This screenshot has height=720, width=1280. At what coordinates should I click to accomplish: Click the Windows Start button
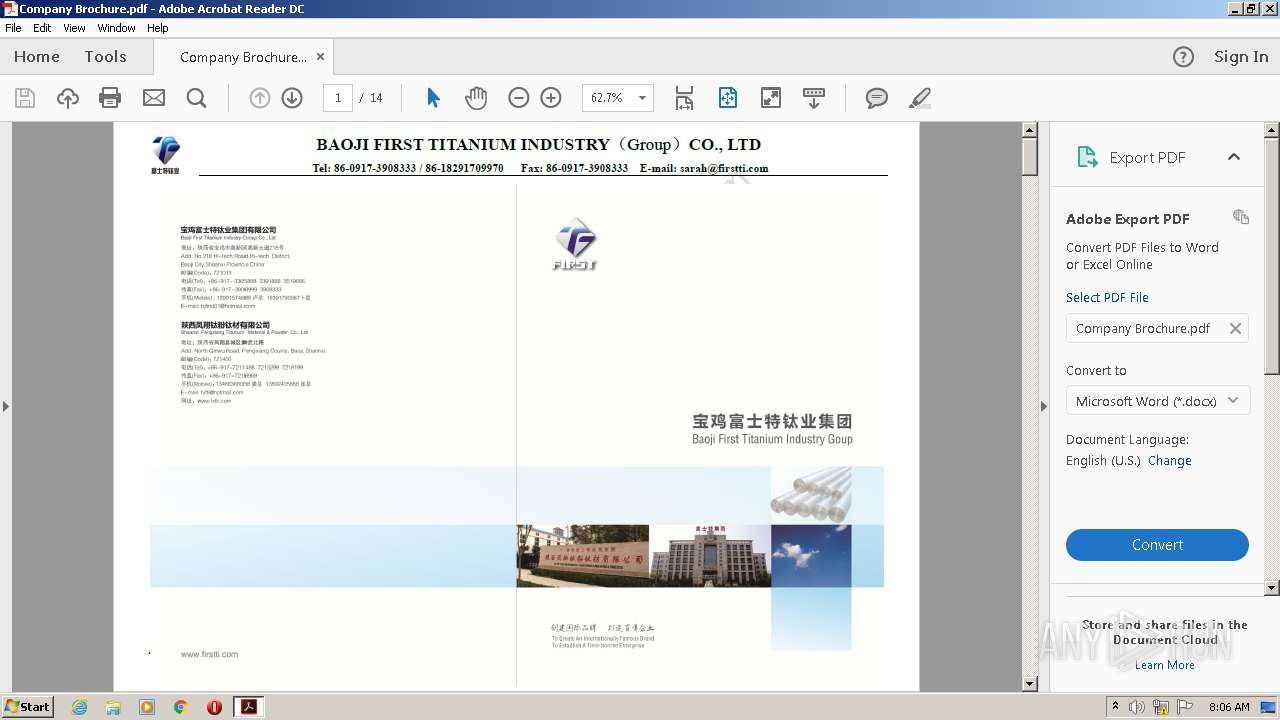point(28,706)
